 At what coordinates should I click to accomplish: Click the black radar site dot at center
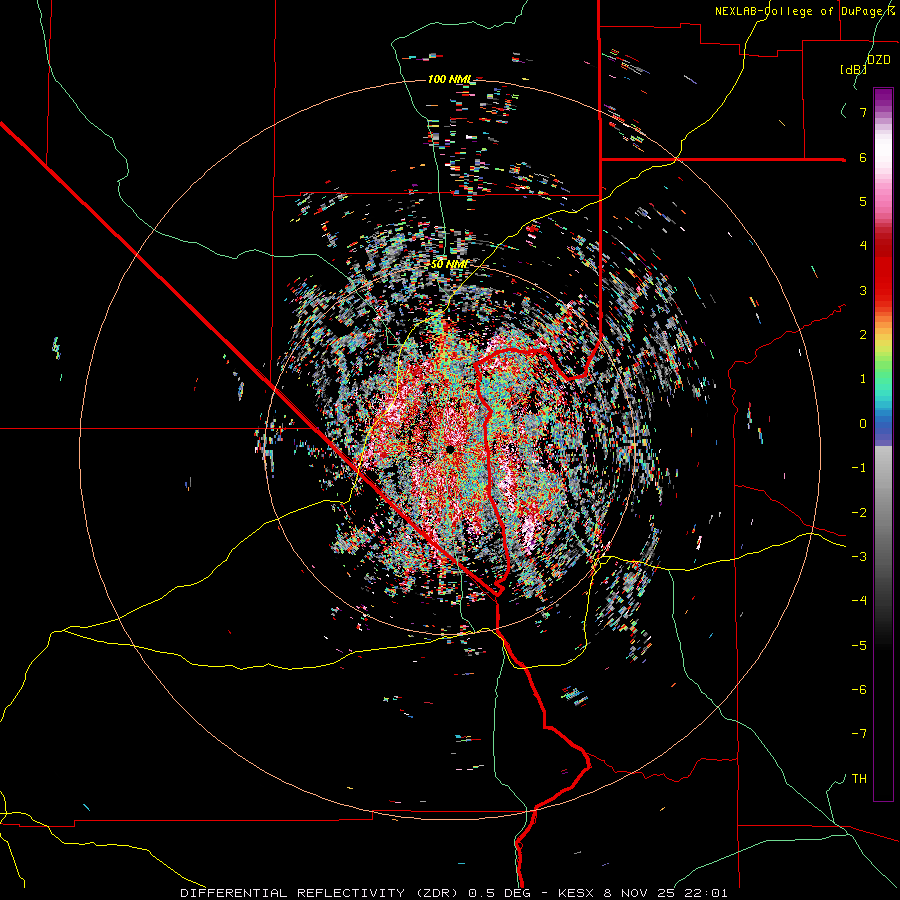click(450, 449)
